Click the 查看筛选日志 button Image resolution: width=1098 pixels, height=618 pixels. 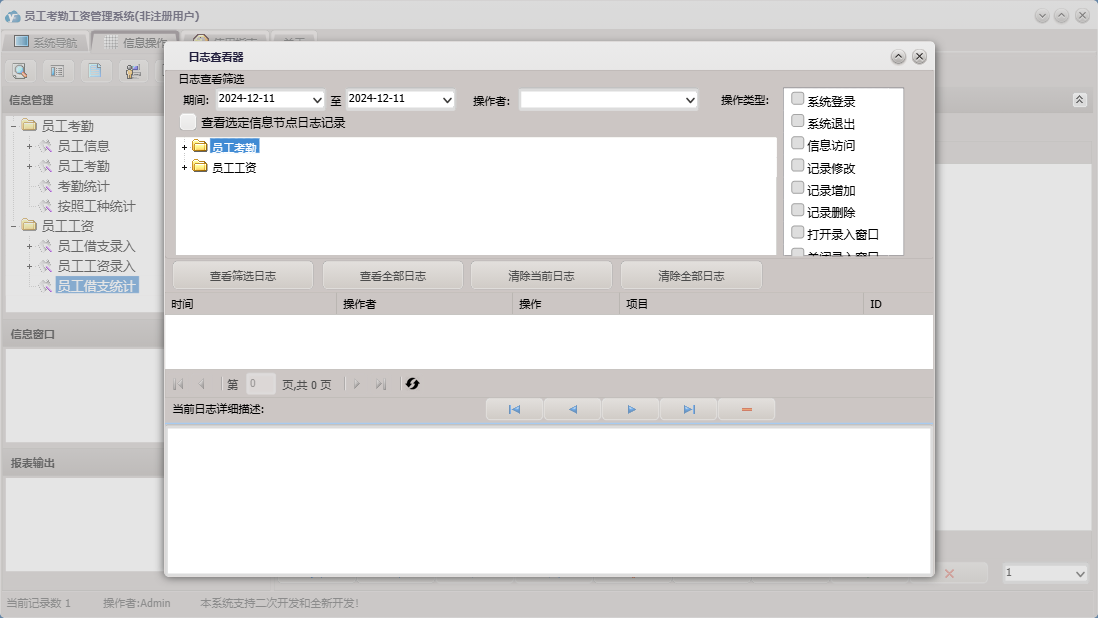pos(243,276)
